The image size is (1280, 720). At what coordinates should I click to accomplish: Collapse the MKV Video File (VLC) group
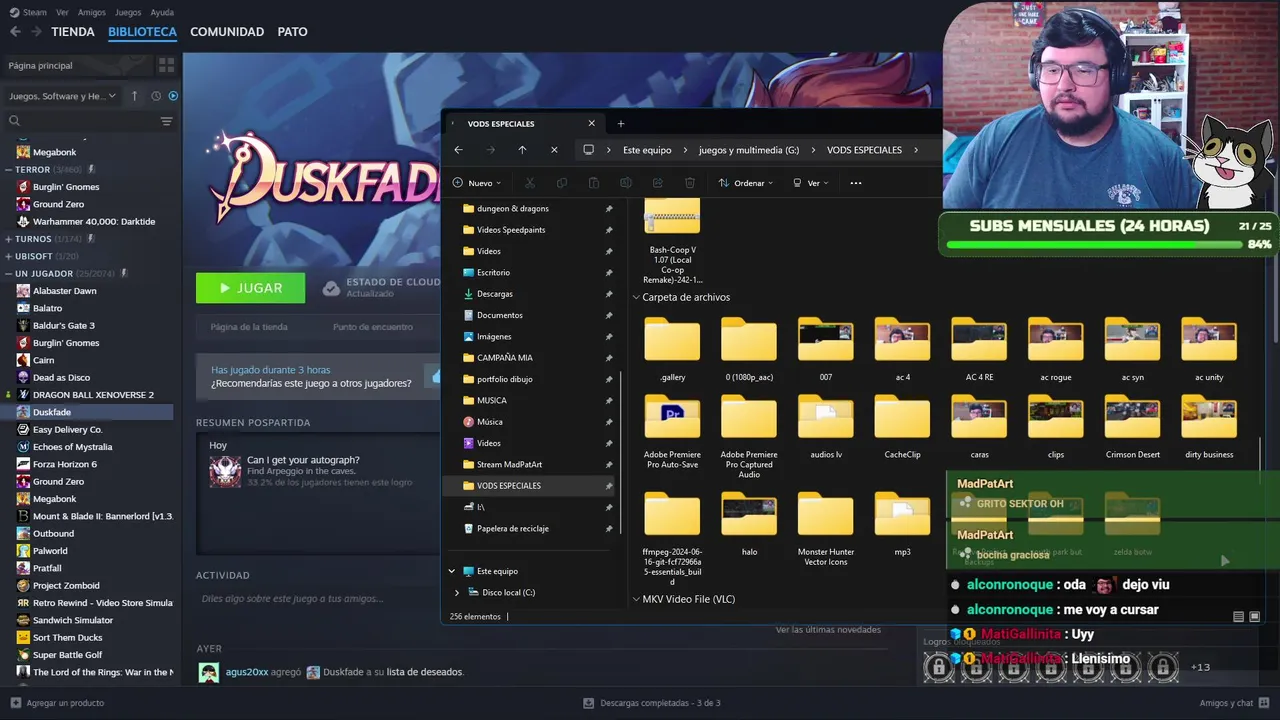coord(636,600)
